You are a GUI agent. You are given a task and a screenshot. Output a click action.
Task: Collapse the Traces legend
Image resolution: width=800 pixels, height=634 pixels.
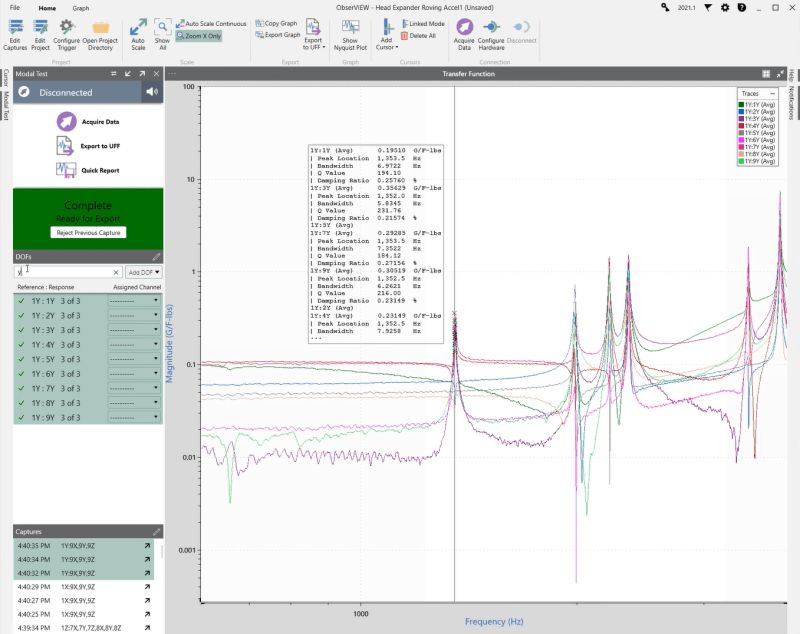772,94
